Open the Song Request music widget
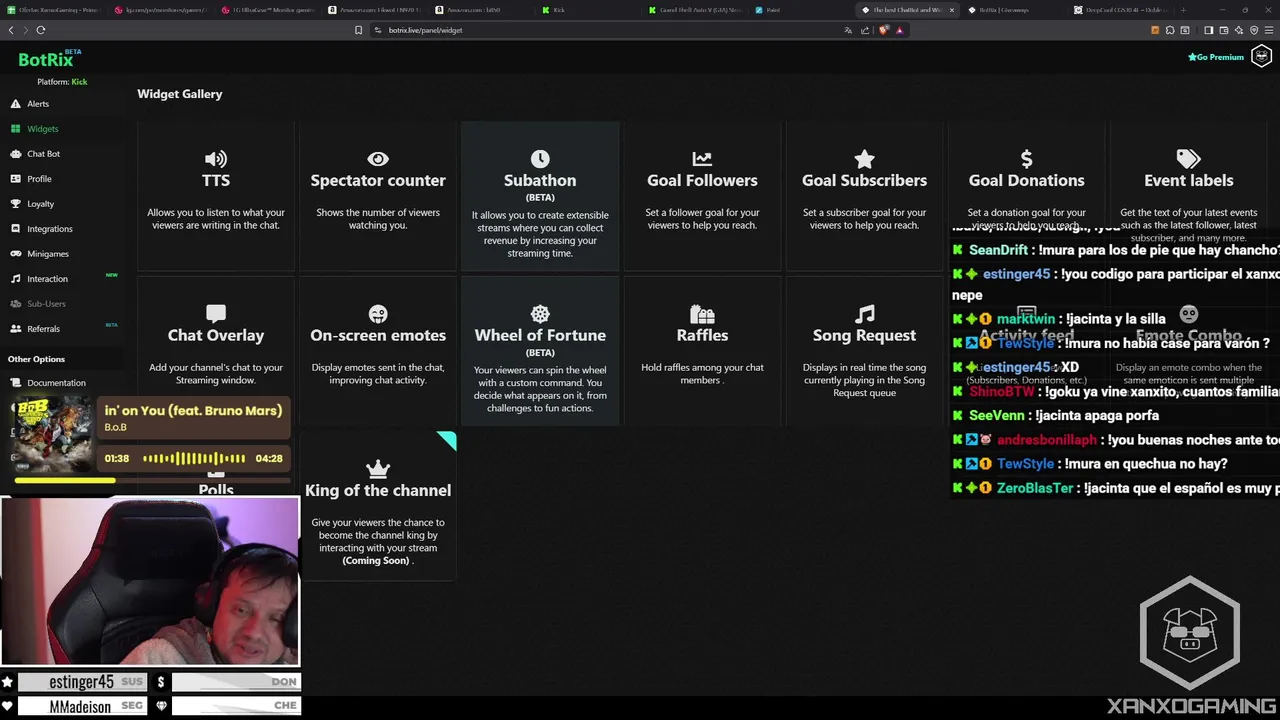 tap(864, 352)
